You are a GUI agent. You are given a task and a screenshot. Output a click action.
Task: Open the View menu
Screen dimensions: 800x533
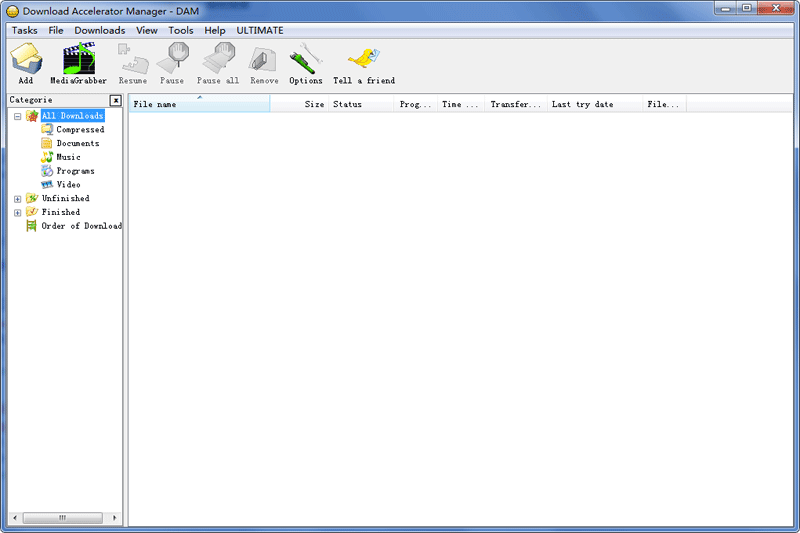pos(146,31)
